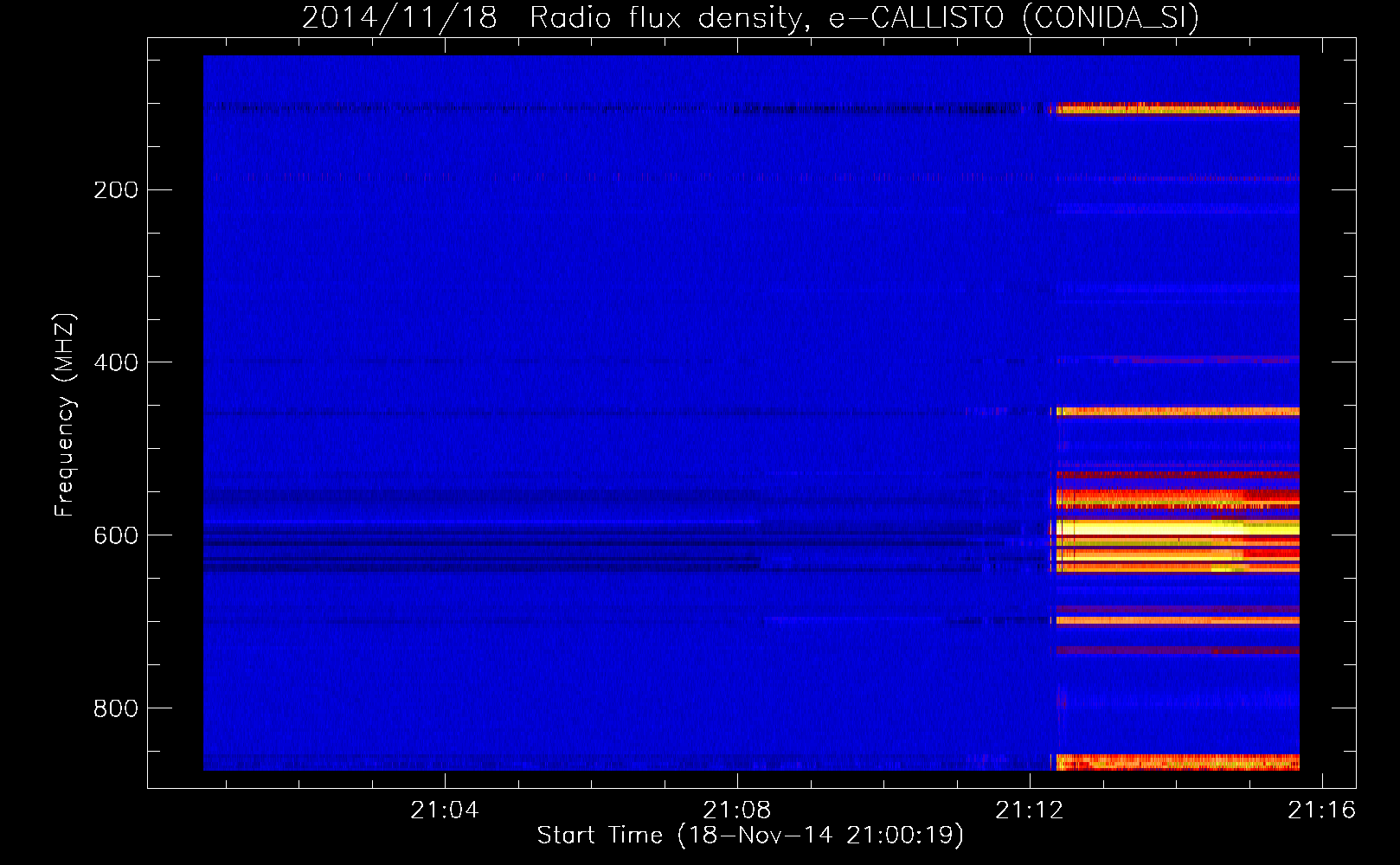Click the '21:12' time tick label
Screen dimensions: 1400x865
click(x=1030, y=810)
